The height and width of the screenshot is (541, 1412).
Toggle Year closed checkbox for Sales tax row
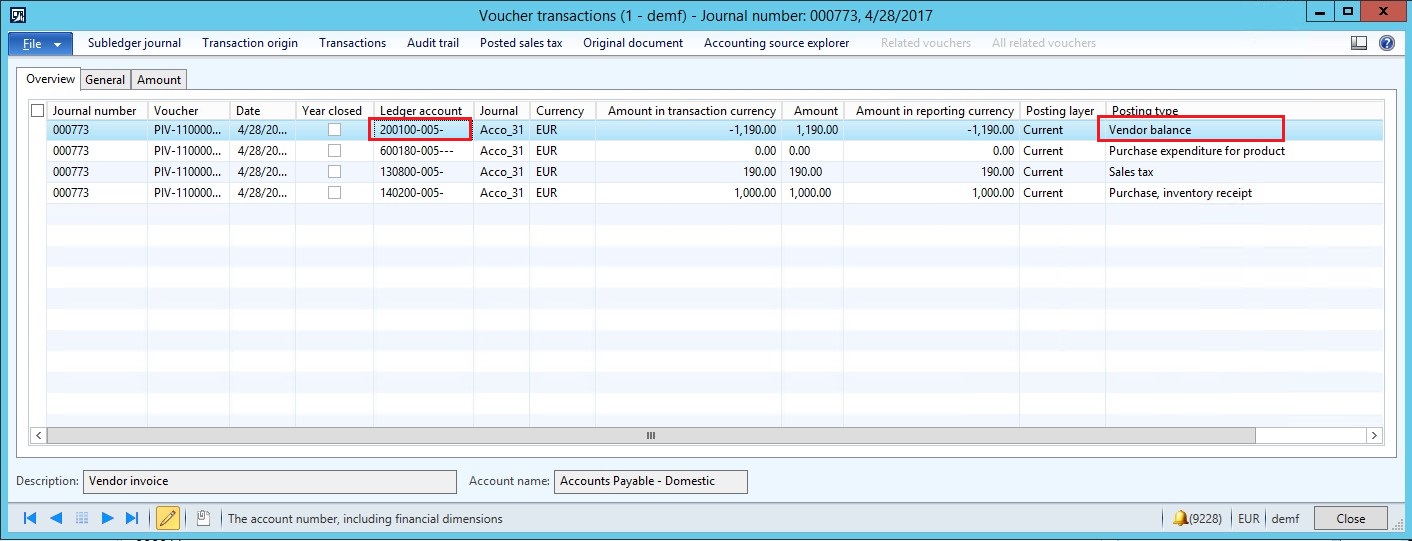point(334,172)
